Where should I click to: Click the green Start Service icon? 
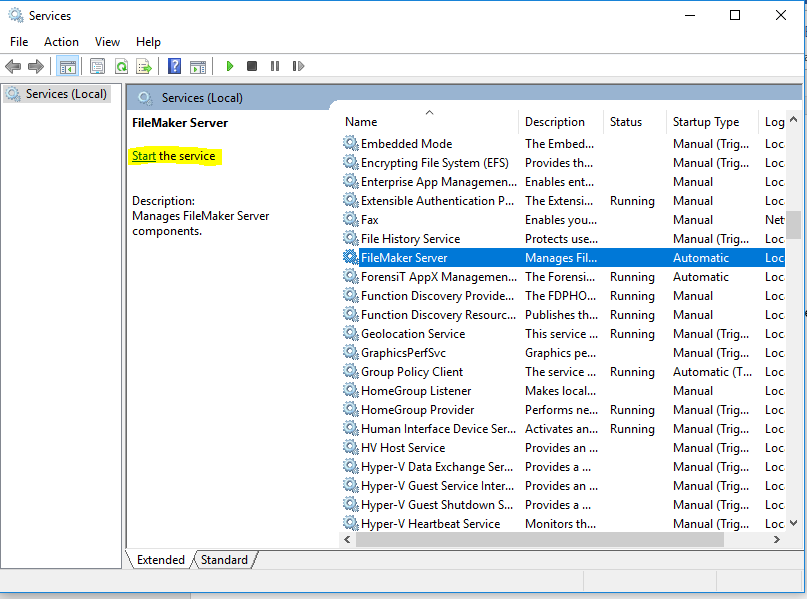(x=230, y=66)
